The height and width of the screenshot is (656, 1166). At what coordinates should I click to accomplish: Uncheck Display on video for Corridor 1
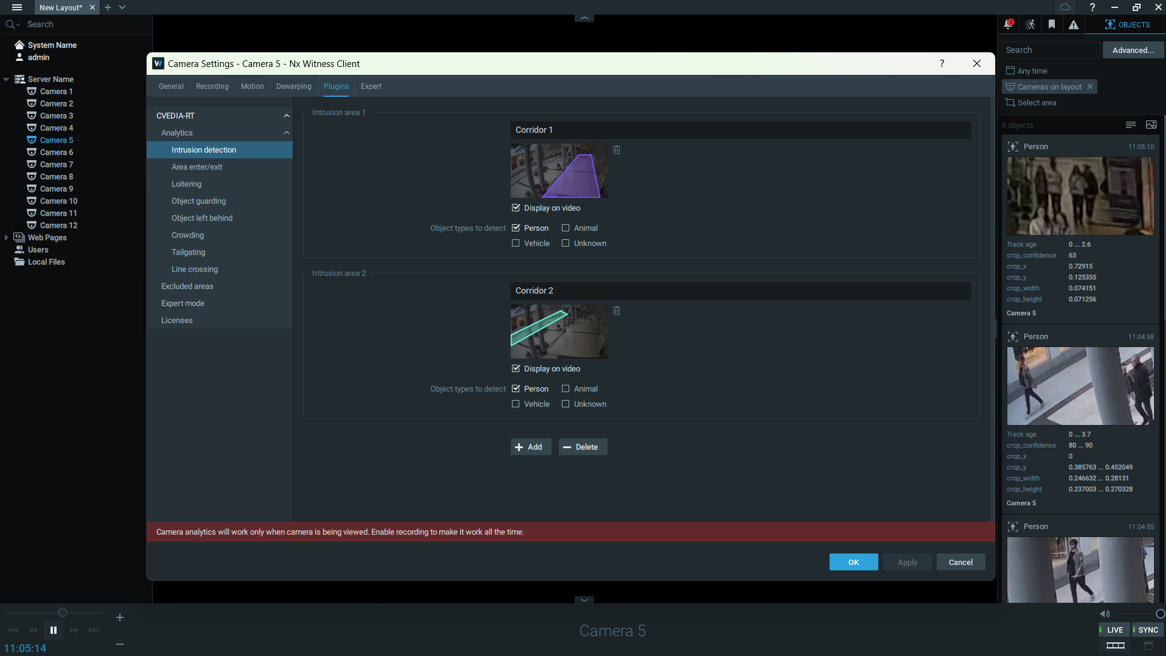coord(516,208)
